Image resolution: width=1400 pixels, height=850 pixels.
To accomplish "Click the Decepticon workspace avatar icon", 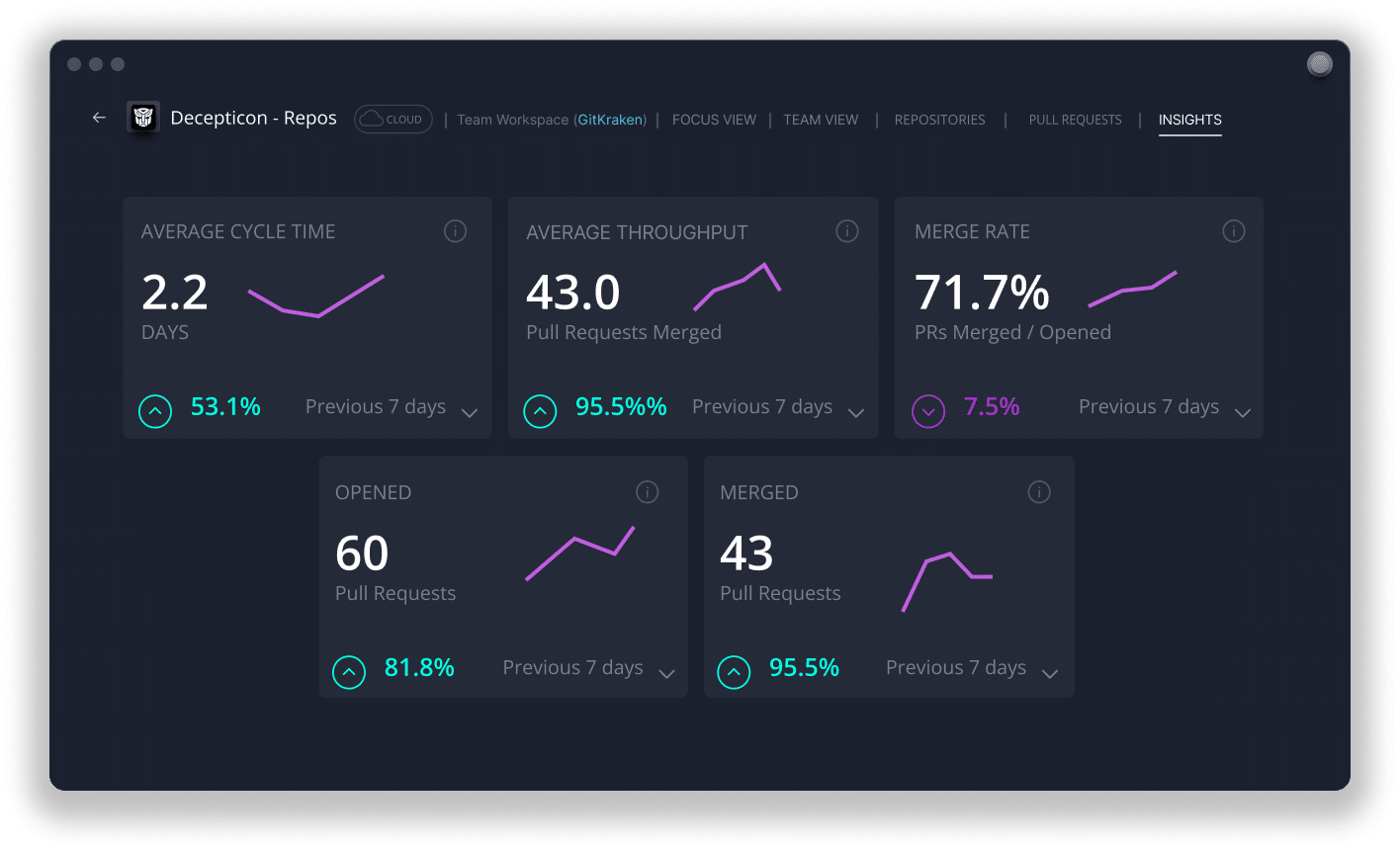I will point(142,118).
